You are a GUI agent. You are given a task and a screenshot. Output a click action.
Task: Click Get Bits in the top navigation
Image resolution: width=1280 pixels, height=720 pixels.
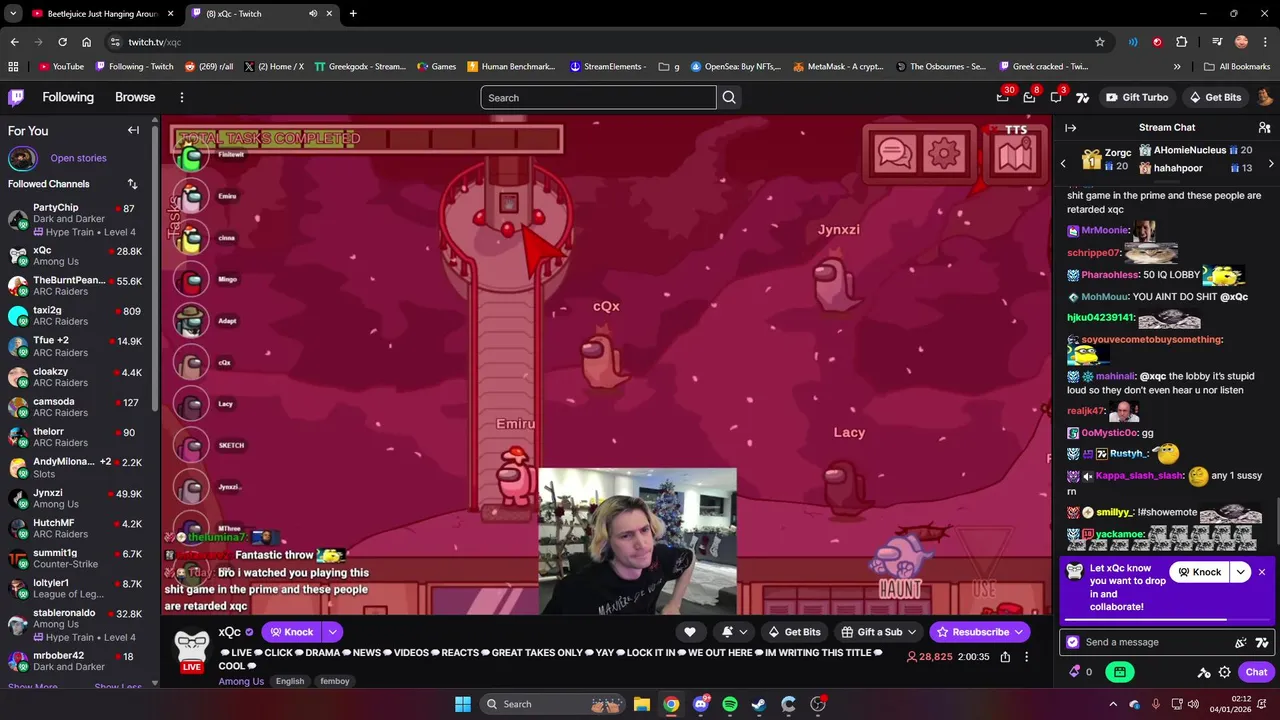1215,97
